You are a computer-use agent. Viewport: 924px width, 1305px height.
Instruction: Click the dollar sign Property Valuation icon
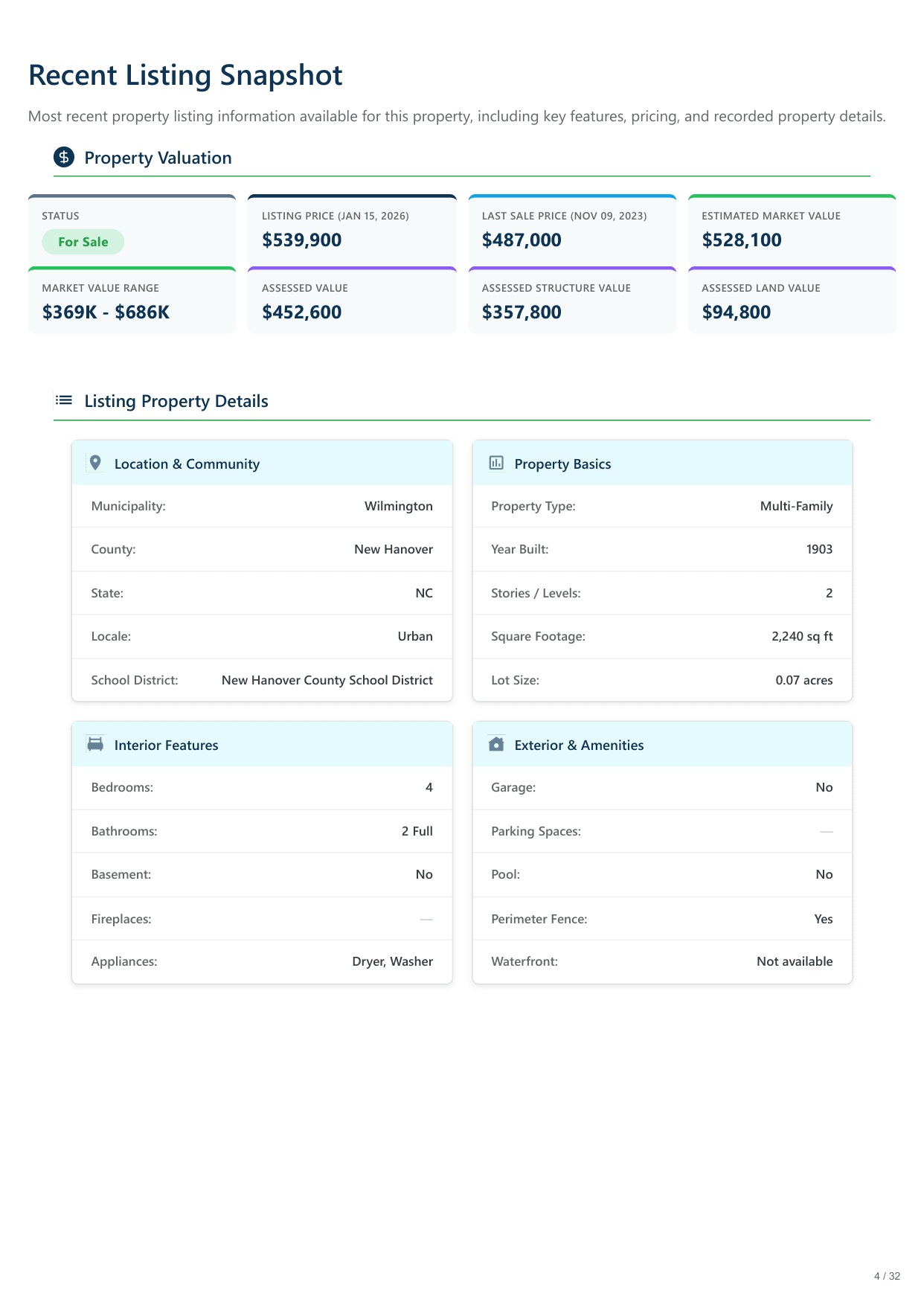[x=64, y=157]
